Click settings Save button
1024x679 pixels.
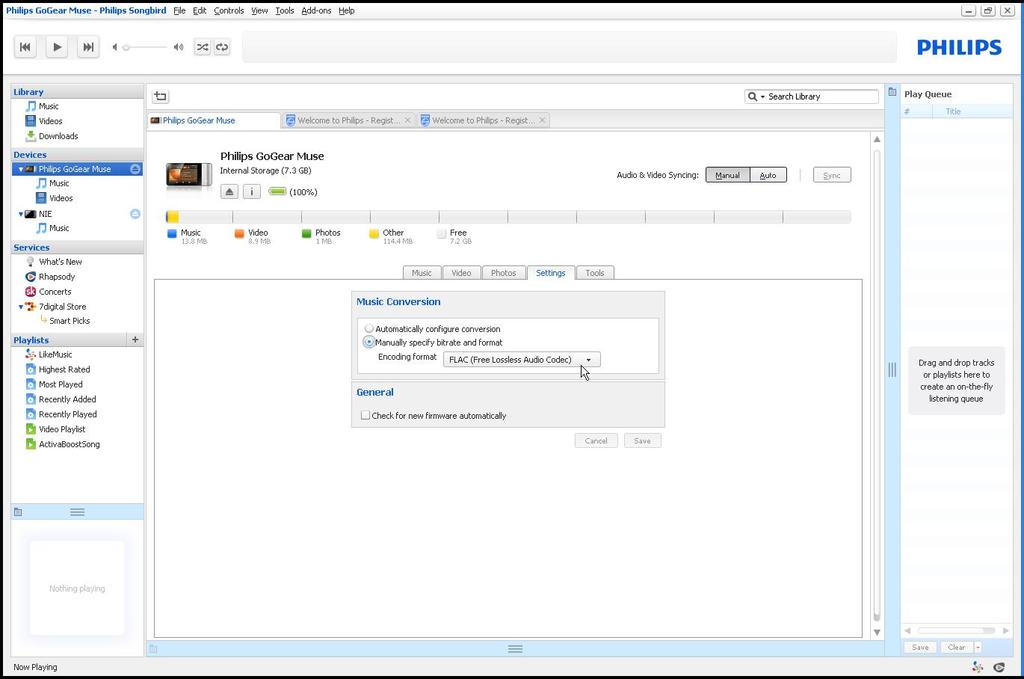(x=643, y=441)
